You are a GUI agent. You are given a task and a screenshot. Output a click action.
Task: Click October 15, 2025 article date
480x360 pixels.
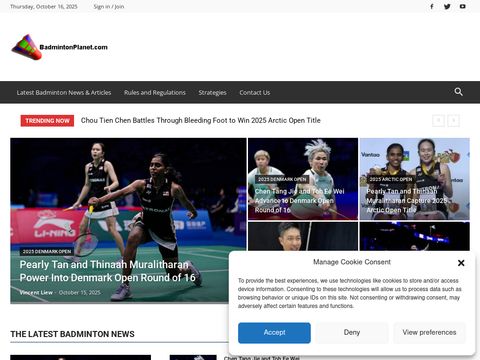[80, 293]
